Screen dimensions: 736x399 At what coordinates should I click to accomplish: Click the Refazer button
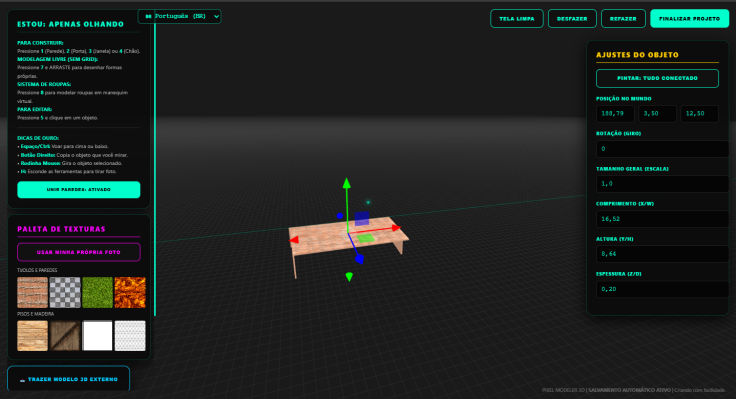623,19
